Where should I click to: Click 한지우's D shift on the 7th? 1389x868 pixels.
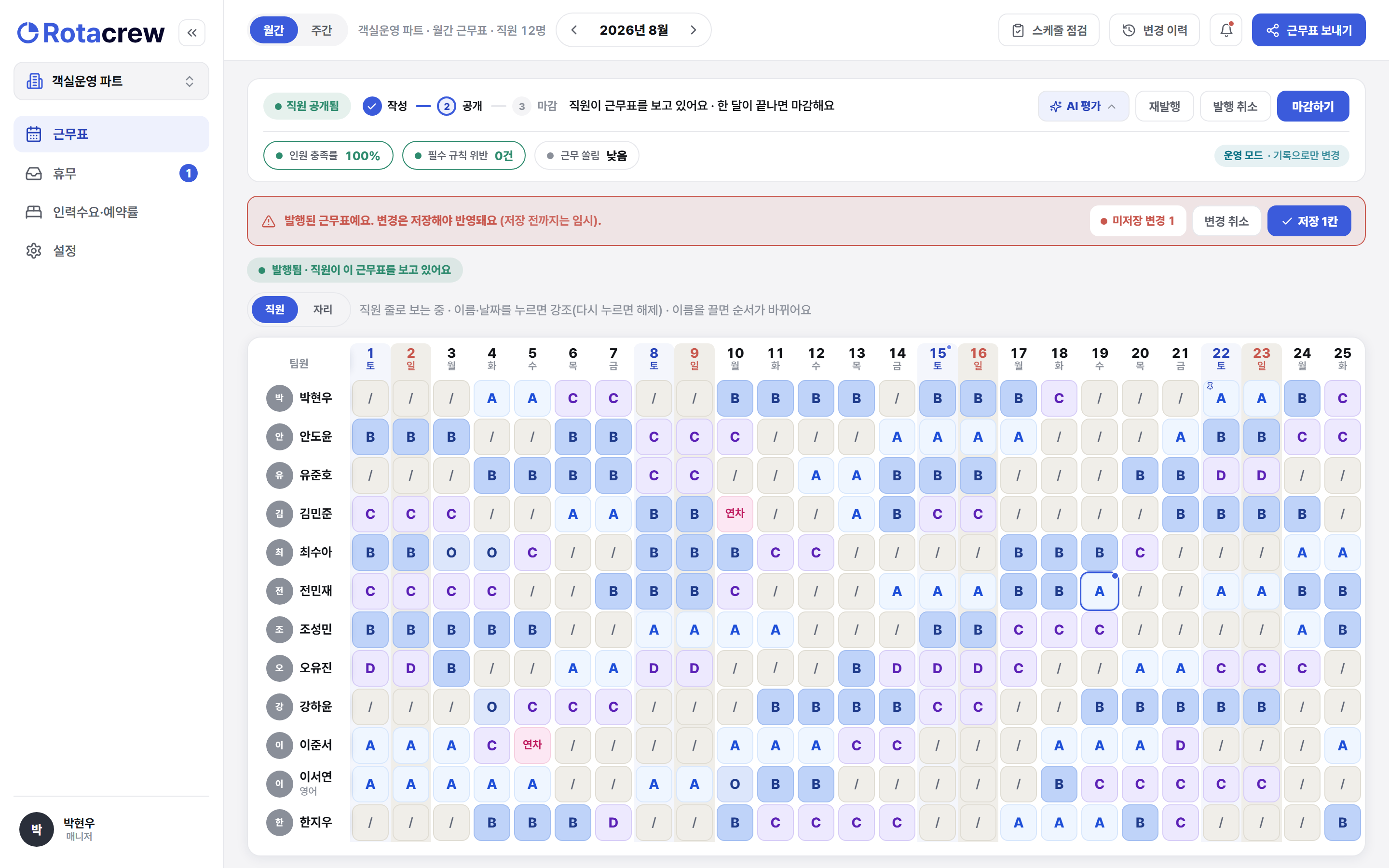(x=613, y=822)
